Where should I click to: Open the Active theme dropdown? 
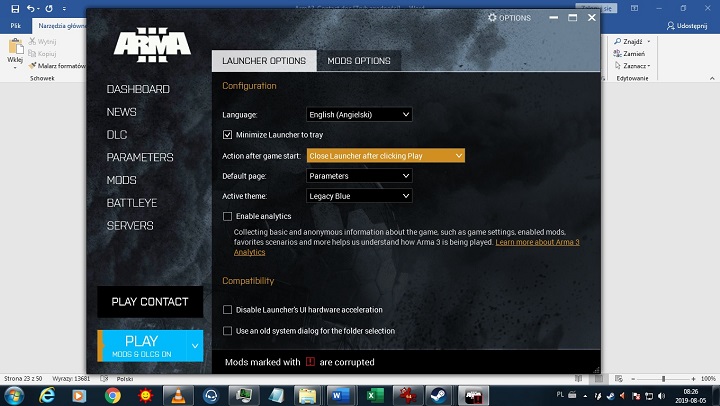[359, 196]
